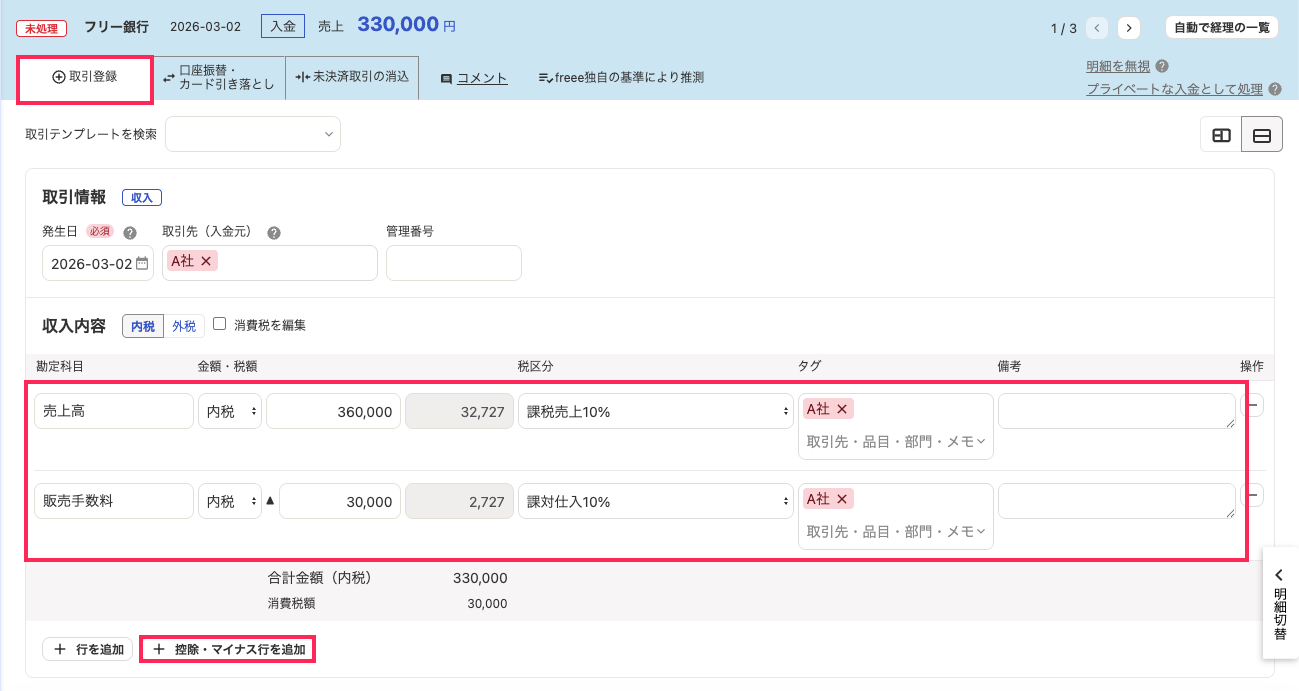1299x691 pixels.
Task: Click the 未処理 status badge
Action: click(x=42, y=28)
